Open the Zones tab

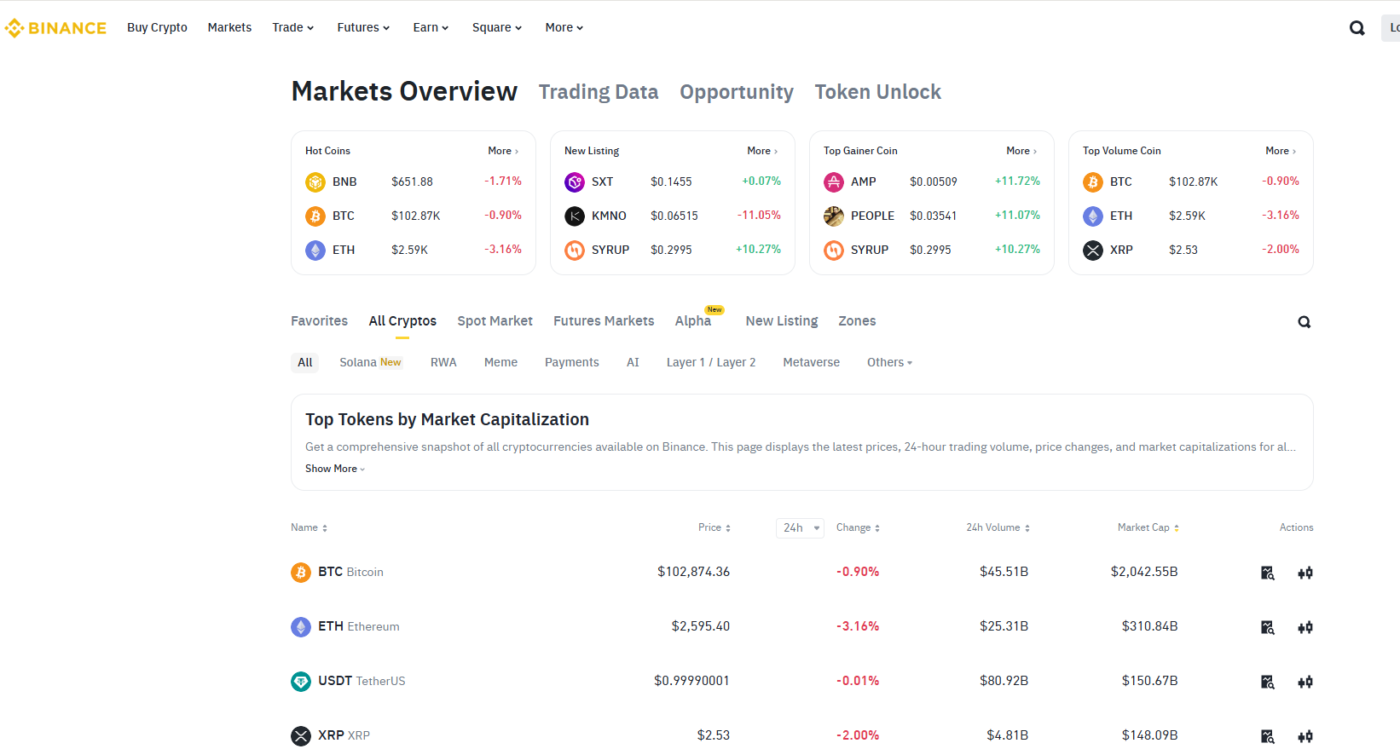[x=857, y=321]
